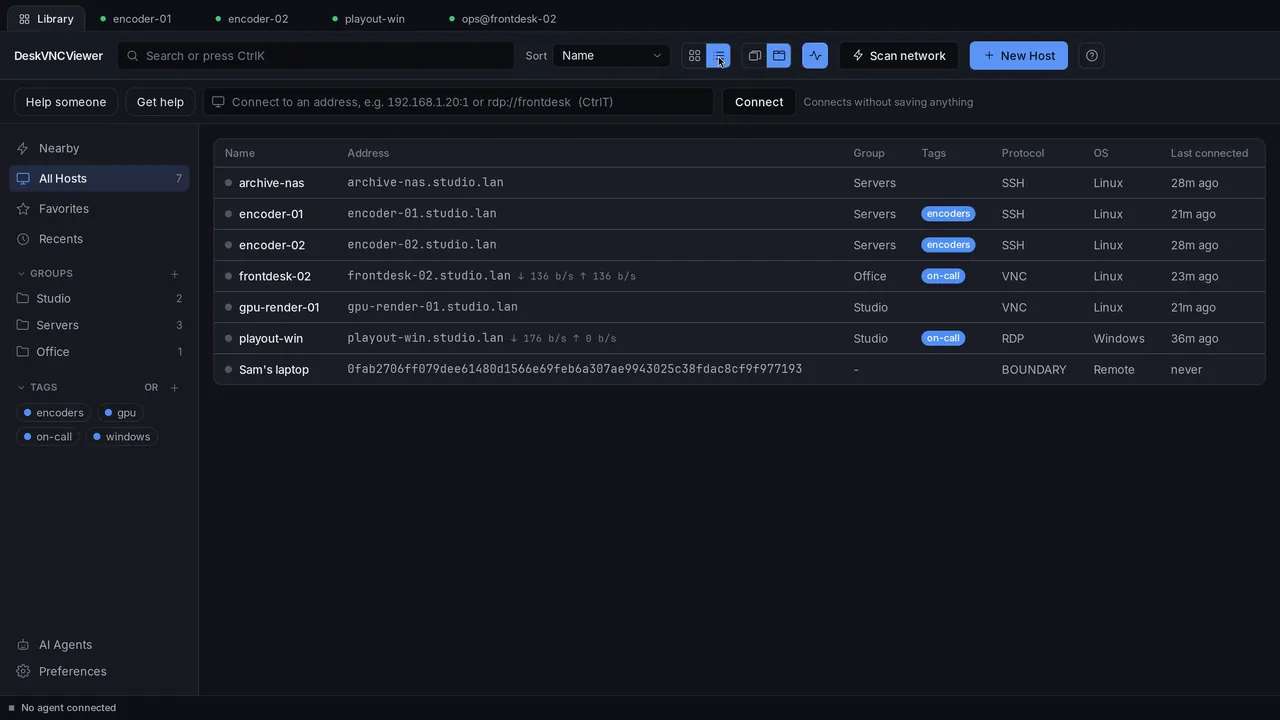Add a new tag with the plus icon
This screenshot has height=720, width=1280.
(174, 388)
